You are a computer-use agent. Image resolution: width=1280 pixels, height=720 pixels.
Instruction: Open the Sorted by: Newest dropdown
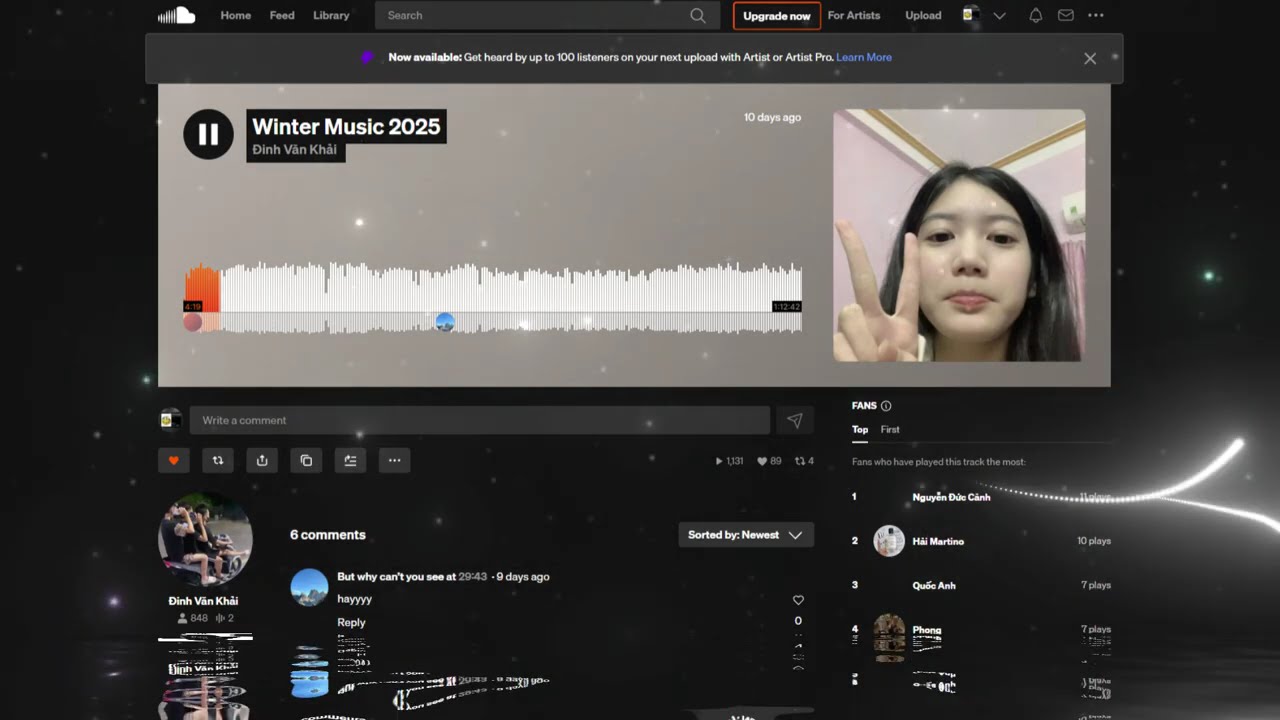[746, 535]
